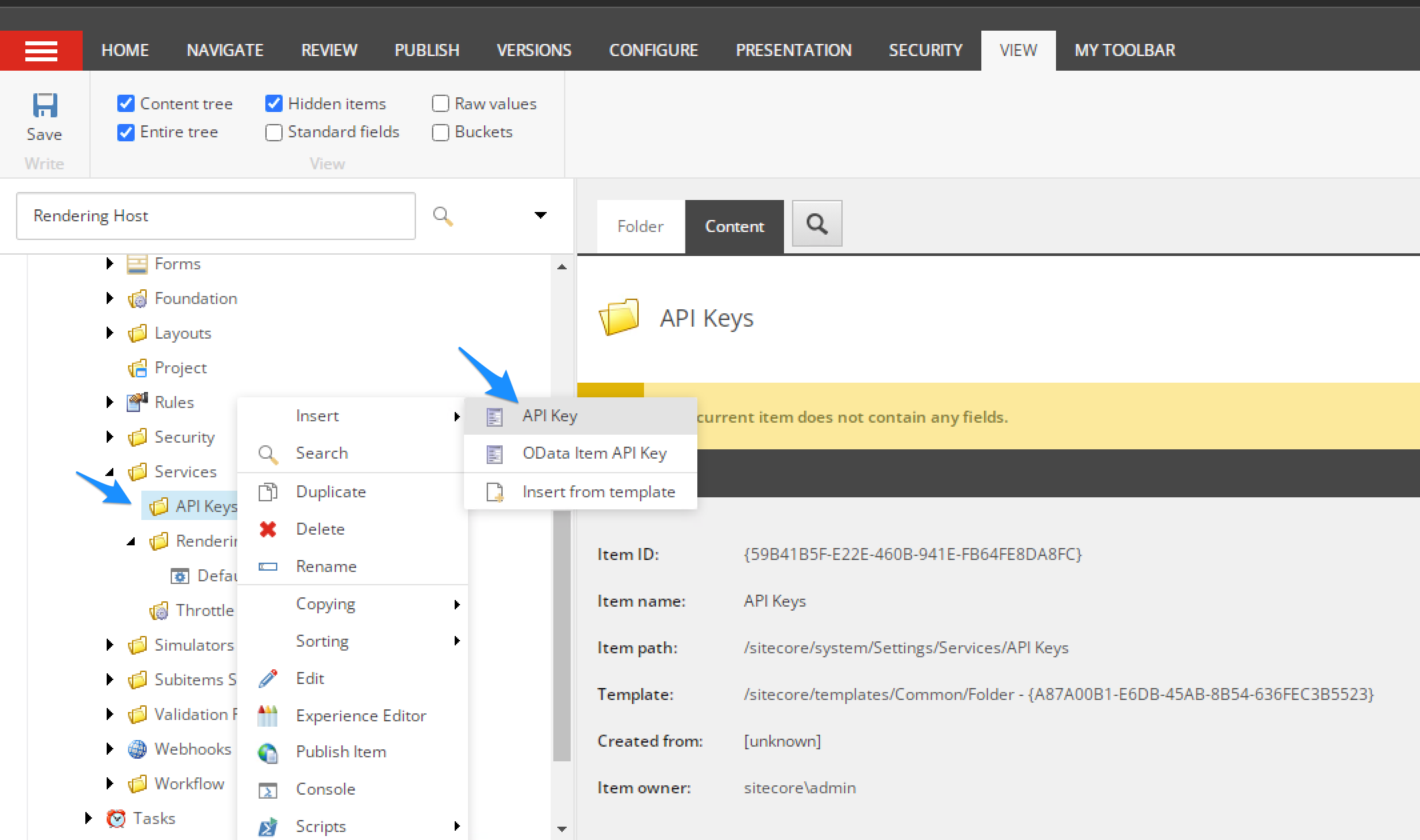Expand the Foundation tree node

pos(110,299)
